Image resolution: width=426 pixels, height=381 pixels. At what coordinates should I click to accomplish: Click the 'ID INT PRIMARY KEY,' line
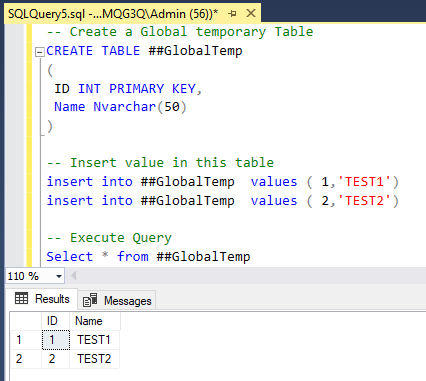point(128,89)
